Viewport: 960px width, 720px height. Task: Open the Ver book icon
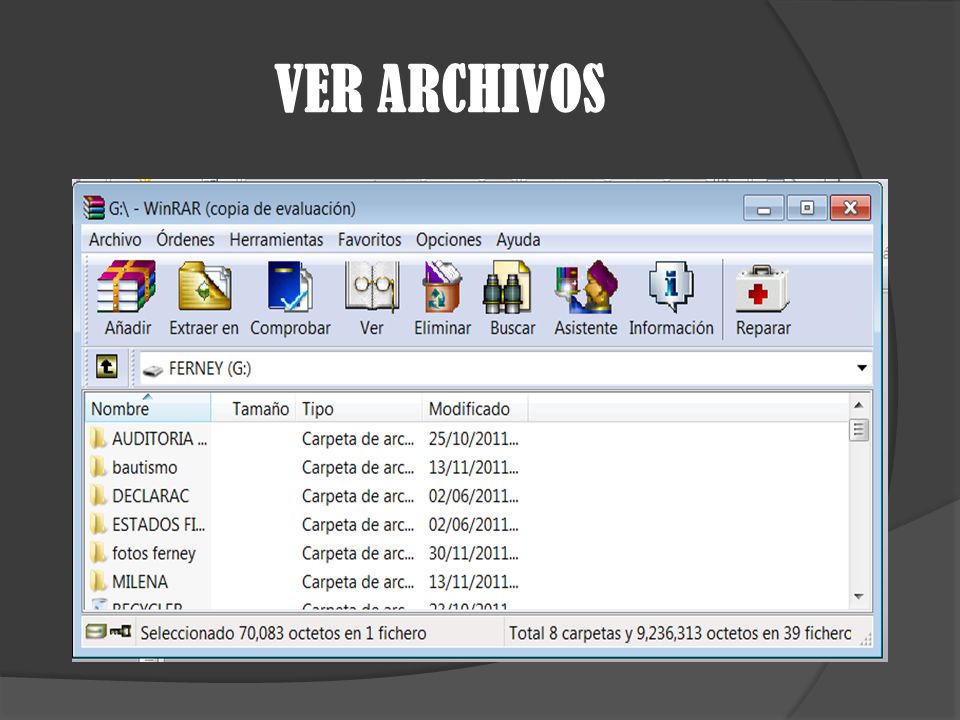coord(372,286)
